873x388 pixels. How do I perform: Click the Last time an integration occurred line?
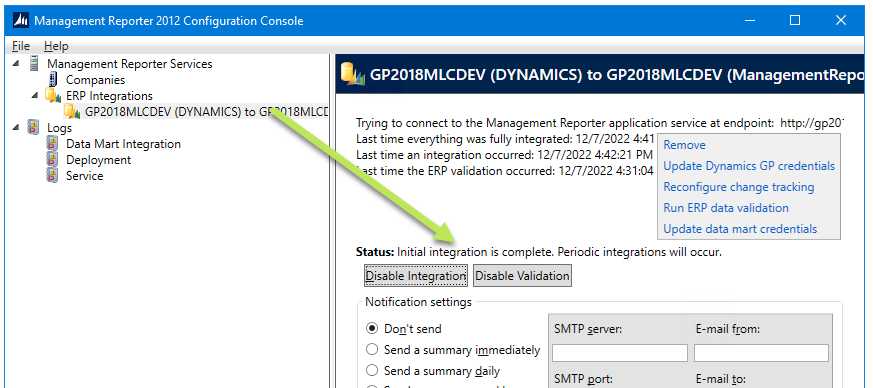504,154
